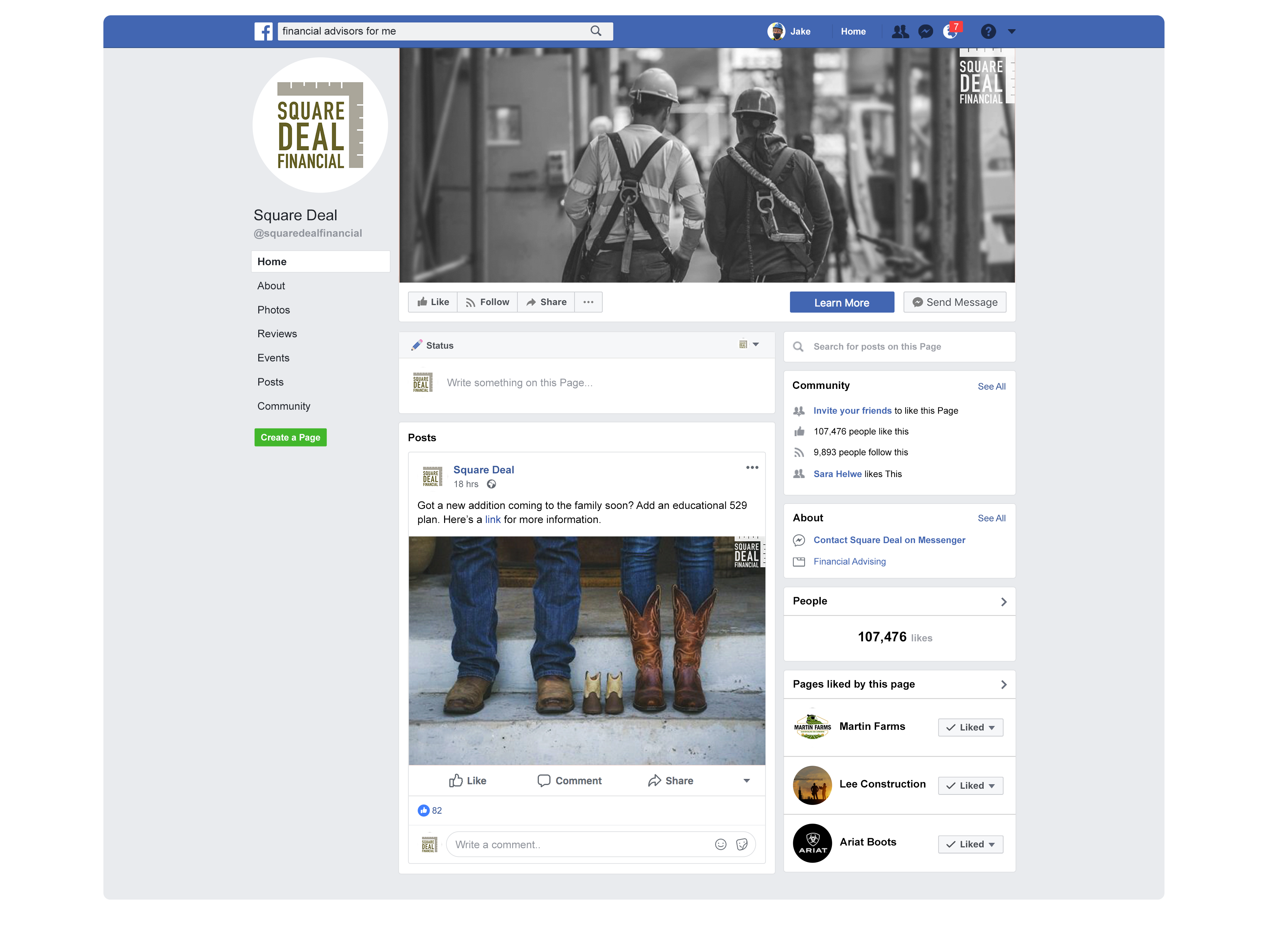Click Contact Square Deal on Messenger link
1288x932 pixels.
[889, 540]
